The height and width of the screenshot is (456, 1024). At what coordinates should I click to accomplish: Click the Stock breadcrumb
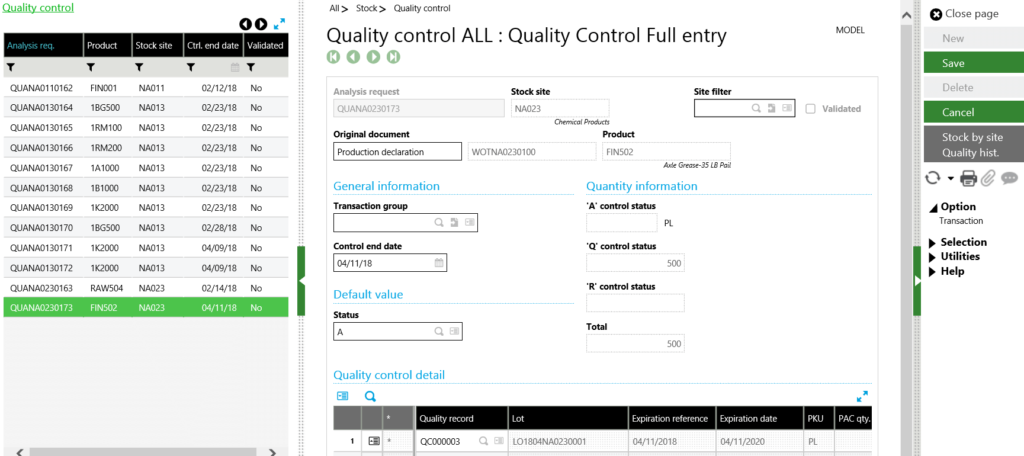coord(366,8)
